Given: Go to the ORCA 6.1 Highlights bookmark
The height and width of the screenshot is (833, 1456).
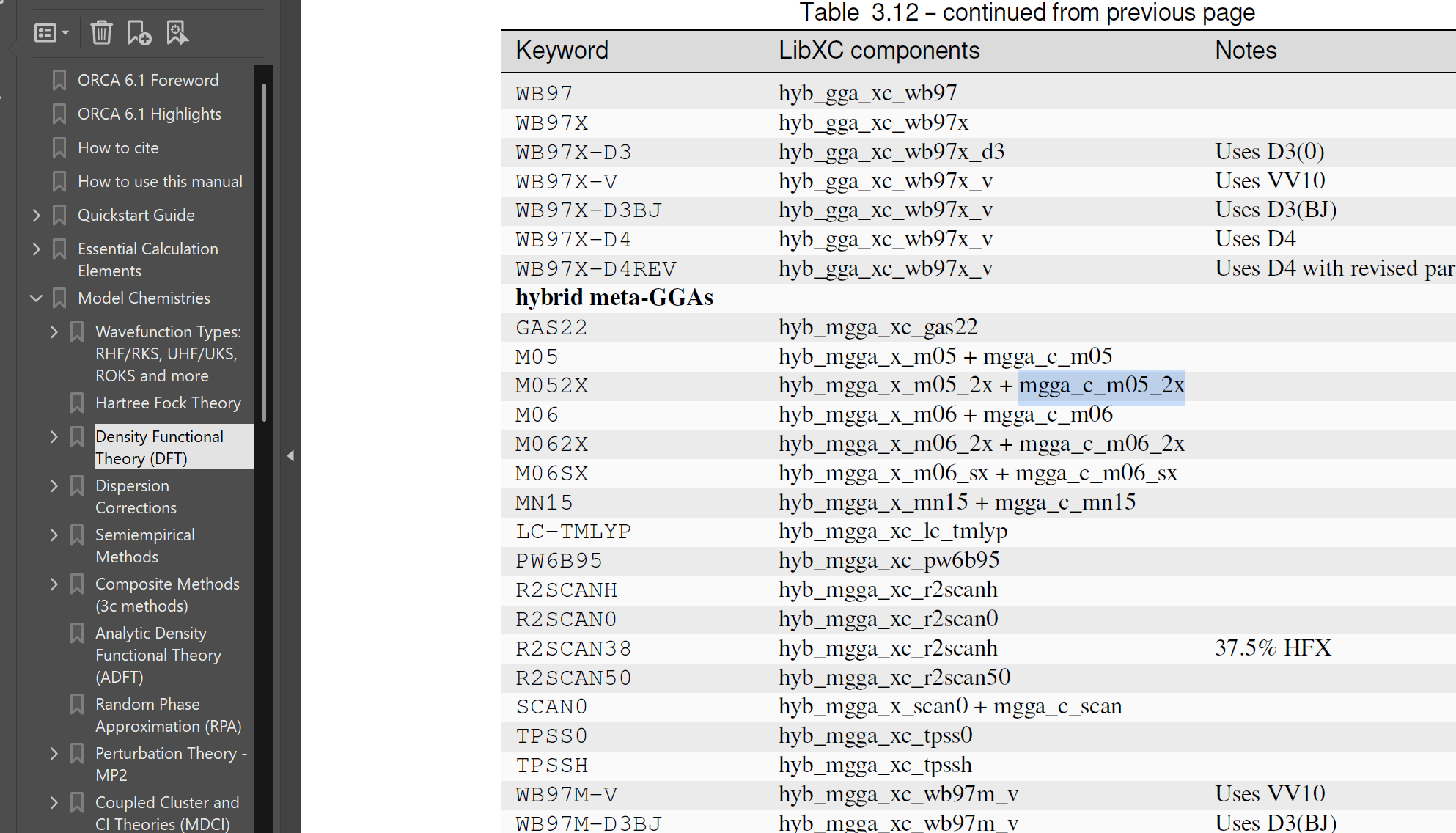Looking at the screenshot, I should [x=150, y=114].
